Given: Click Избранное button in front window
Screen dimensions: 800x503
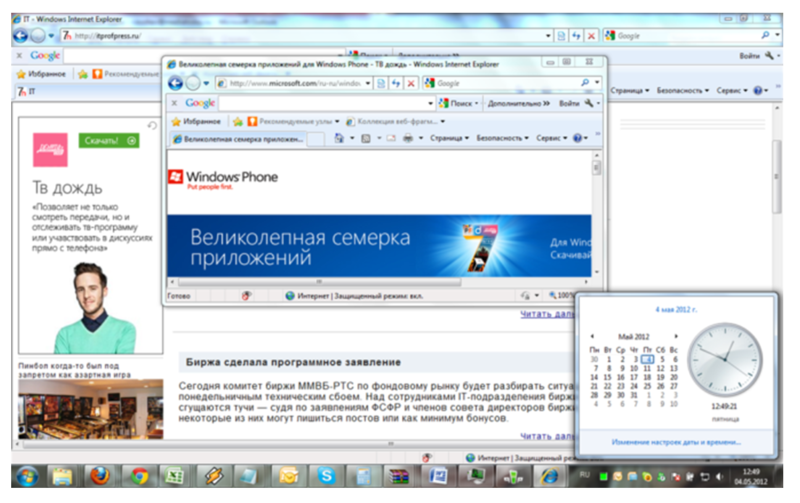Looking at the screenshot, I should pyautogui.click(x=196, y=121).
